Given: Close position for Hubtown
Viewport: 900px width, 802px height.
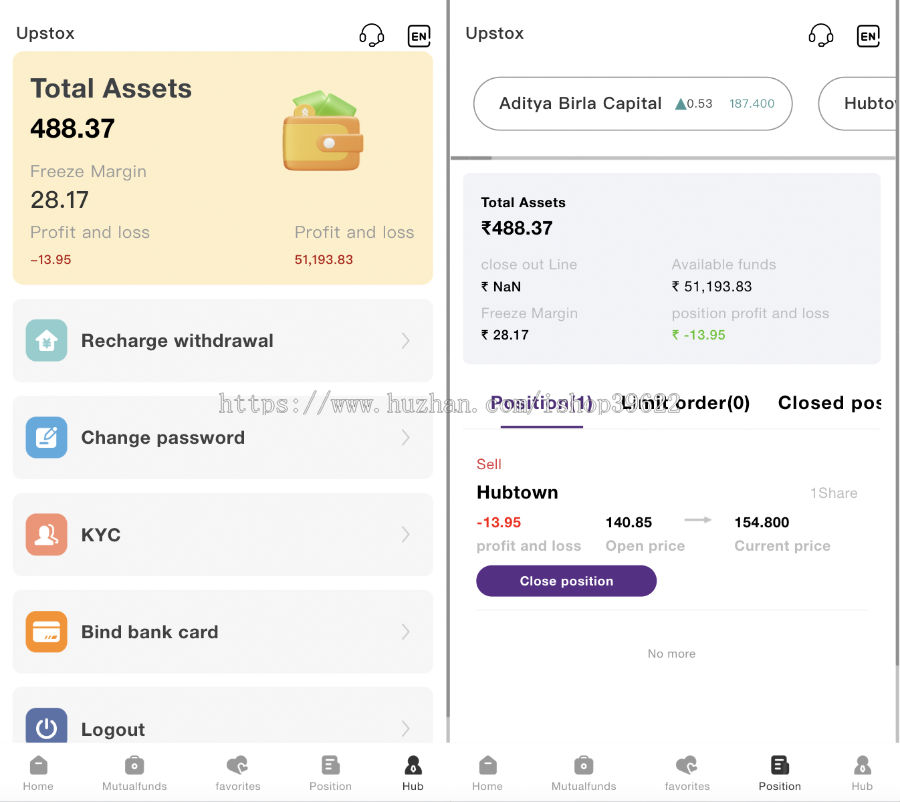Looking at the screenshot, I should tap(566, 581).
